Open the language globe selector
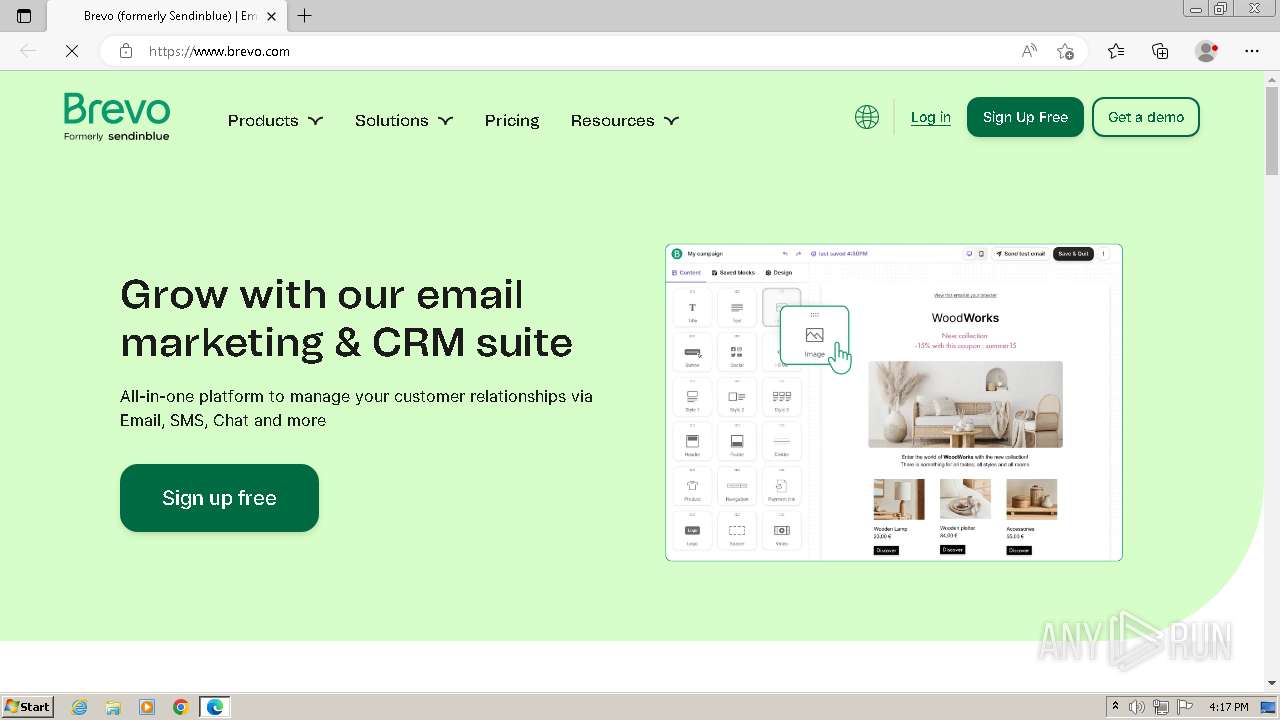This screenshot has width=1280, height=720. pos(867,117)
